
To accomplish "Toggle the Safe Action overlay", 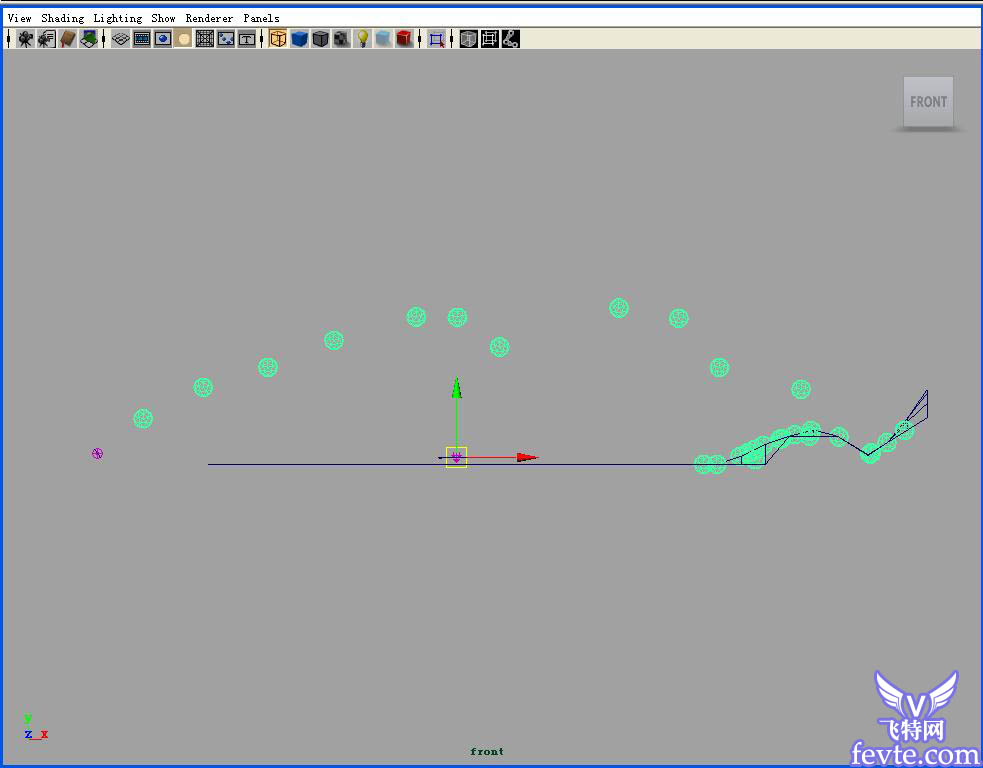I will pos(226,39).
